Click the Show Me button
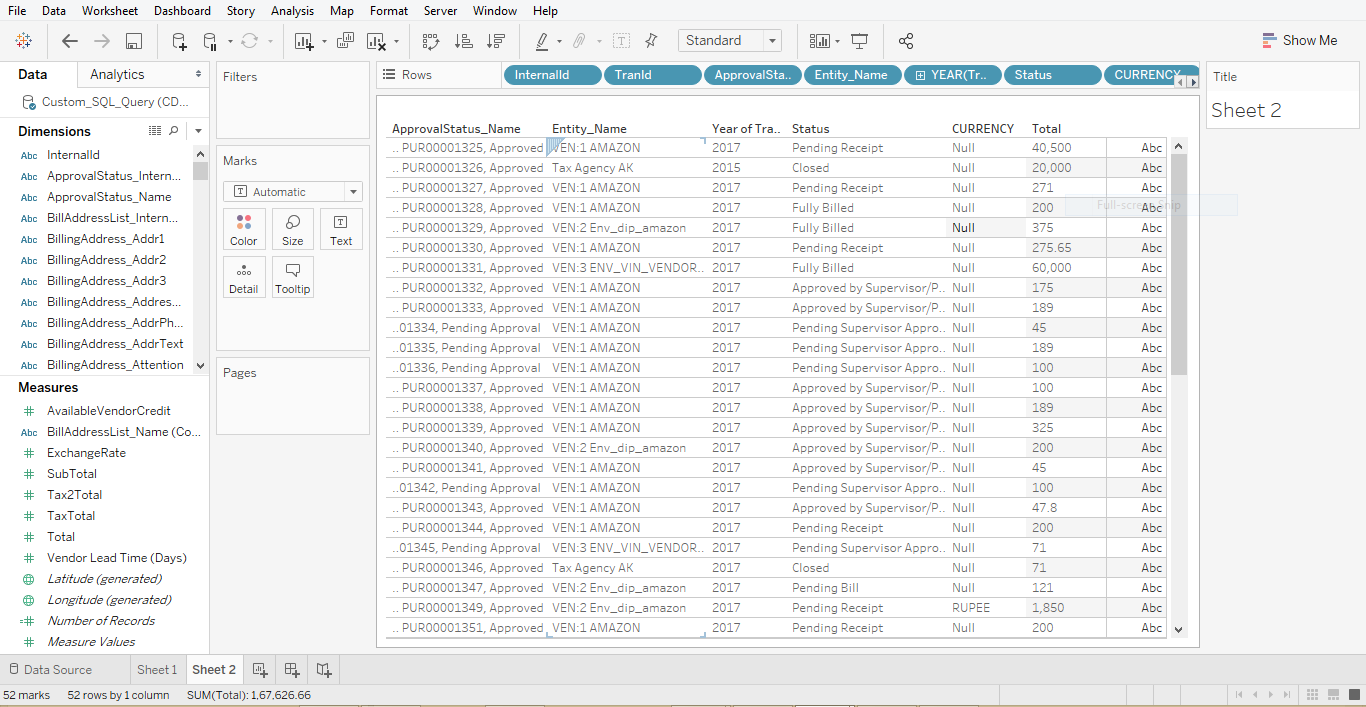 (1300, 40)
